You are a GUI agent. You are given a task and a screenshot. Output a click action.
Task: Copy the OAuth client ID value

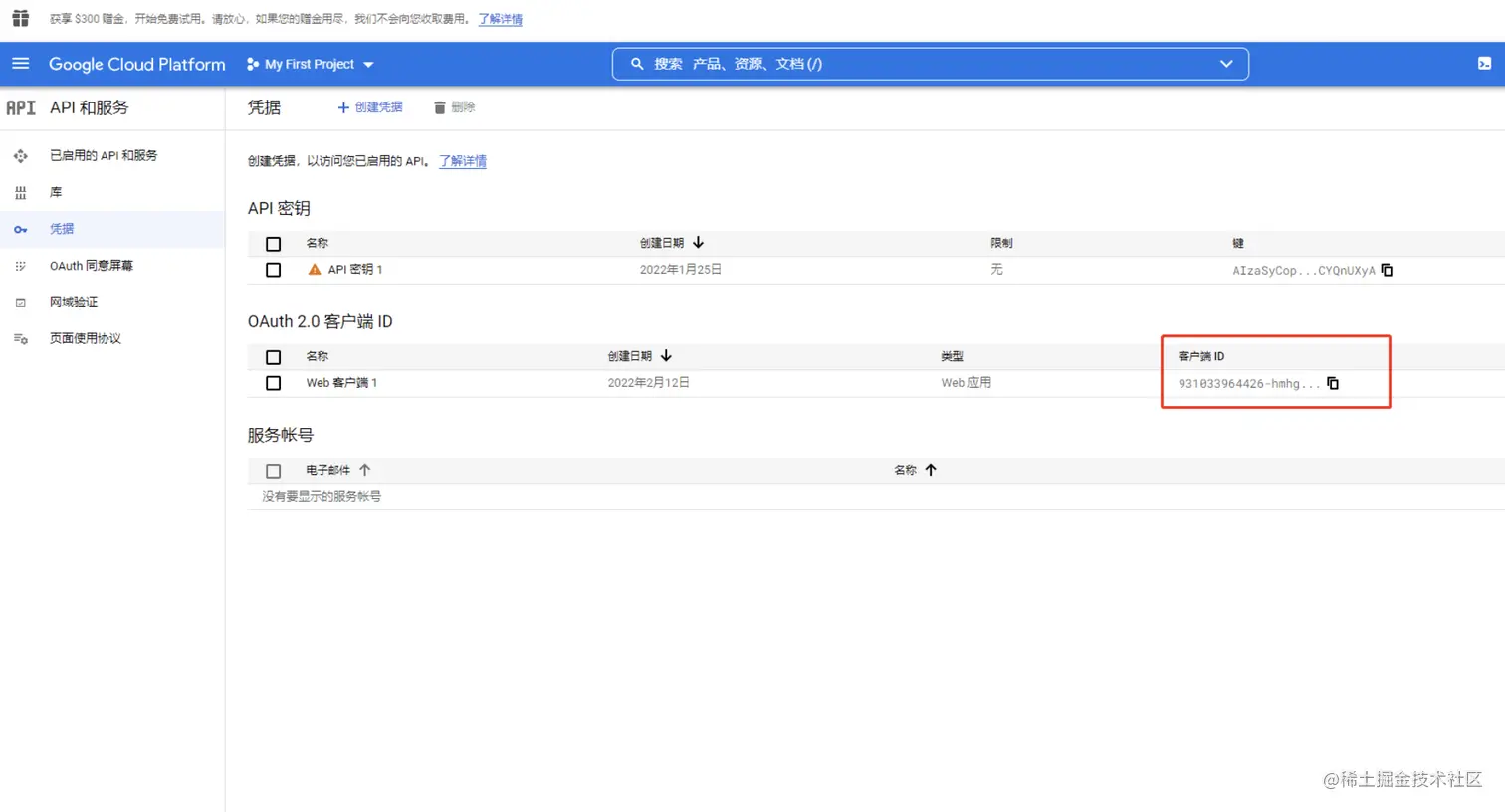click(1333, 383)
